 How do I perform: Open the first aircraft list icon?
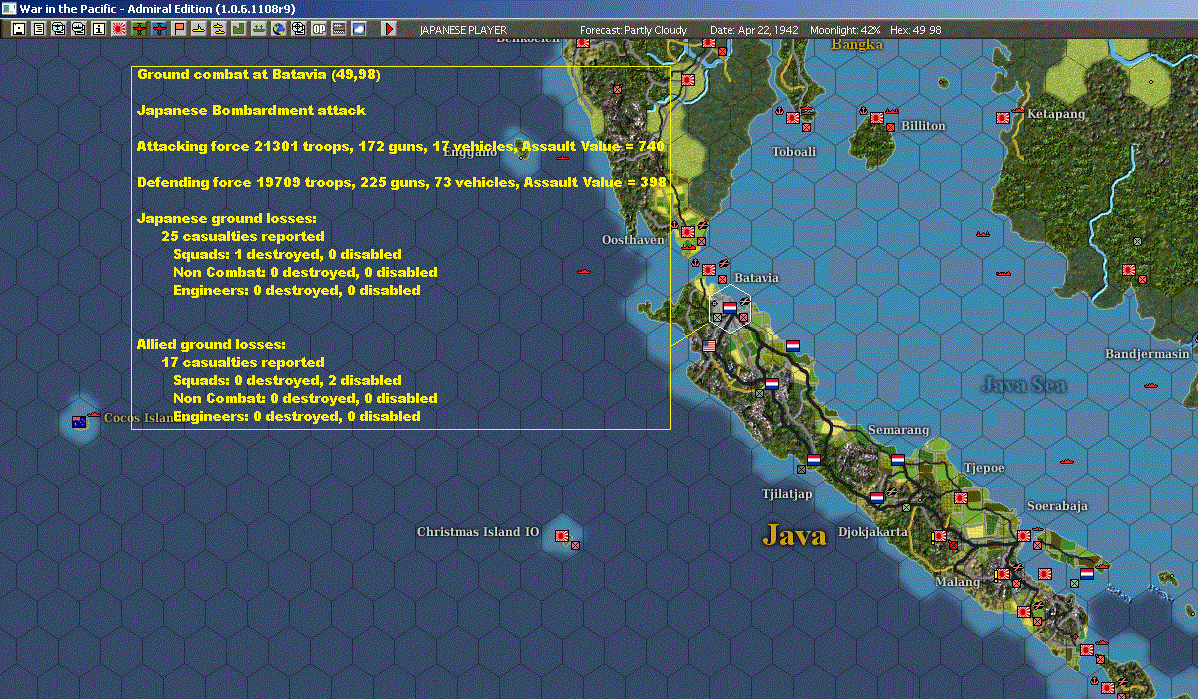pyautogui.click(x=59, y=29)
